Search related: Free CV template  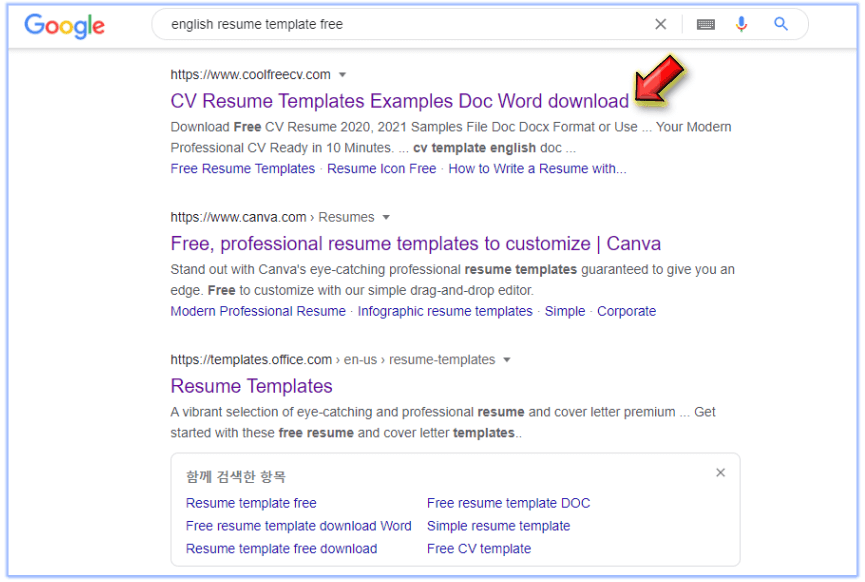(x=479, y=549)
